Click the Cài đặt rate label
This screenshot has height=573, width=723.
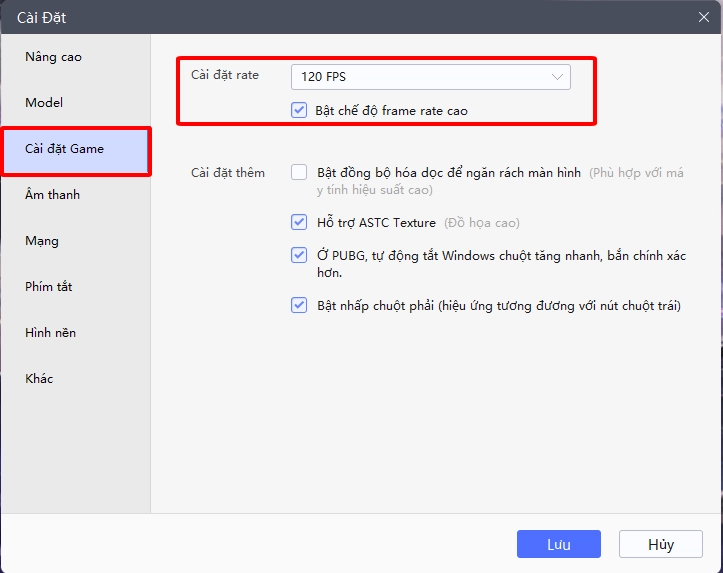(x=225, y=75)
